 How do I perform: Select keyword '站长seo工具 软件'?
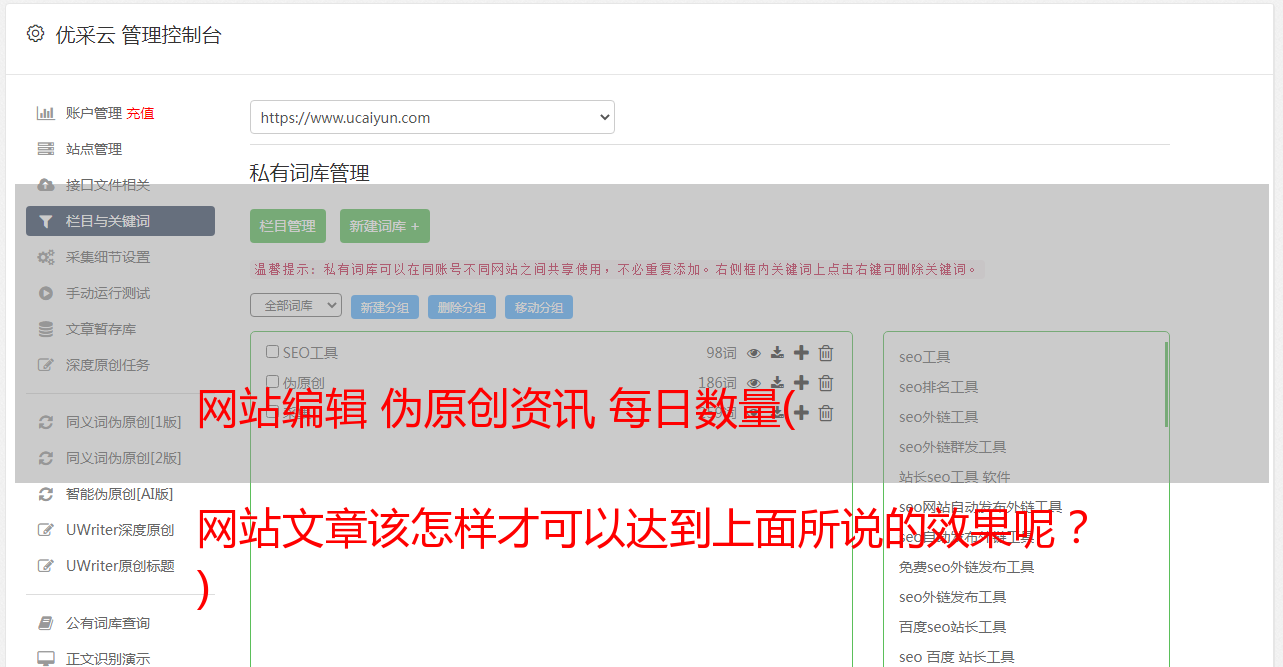(x=954, y=477)
